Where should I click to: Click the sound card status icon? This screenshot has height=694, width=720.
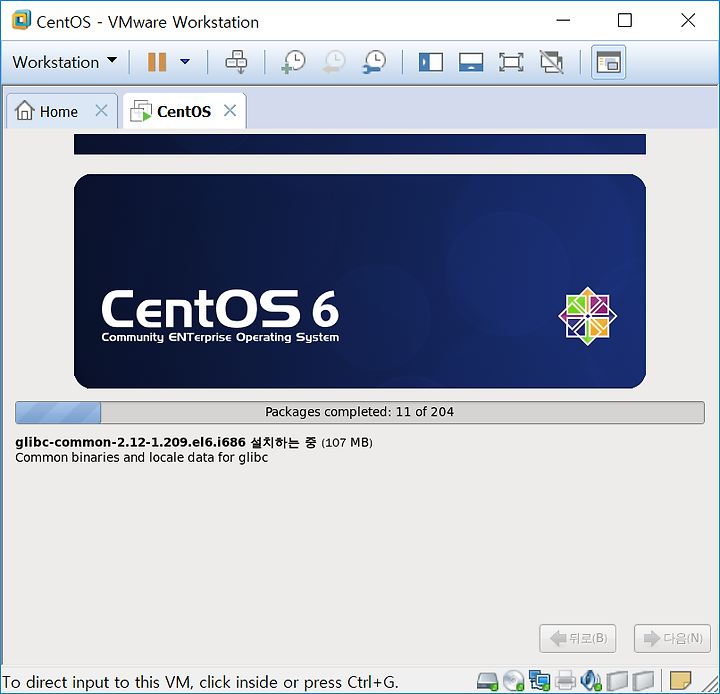(x=591, y=681)
